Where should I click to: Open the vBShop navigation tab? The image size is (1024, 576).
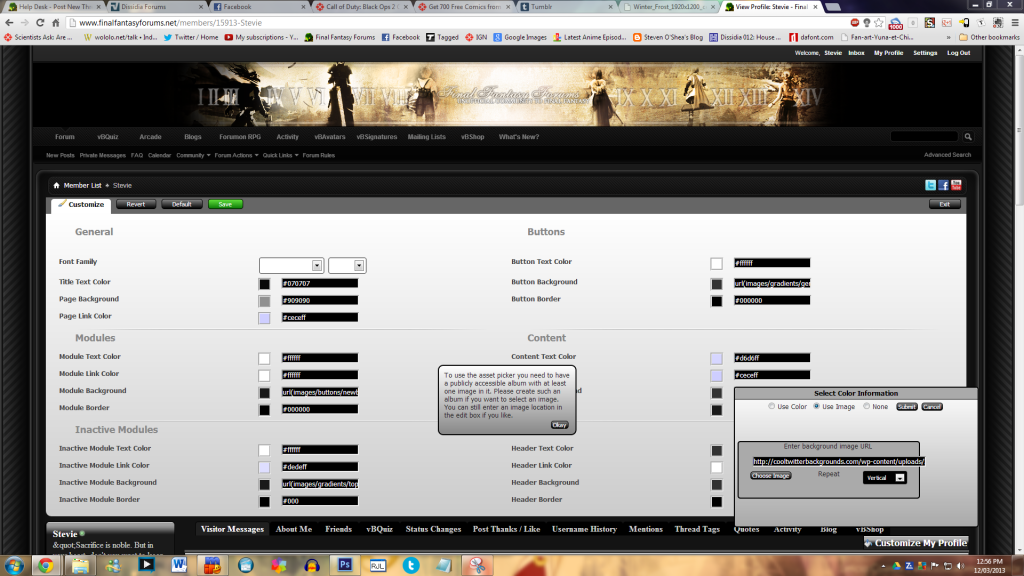(472, 136)
